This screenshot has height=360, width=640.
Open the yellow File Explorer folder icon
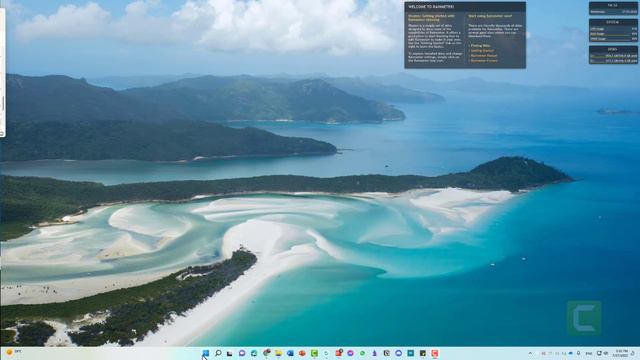pyautogui.click(x=278, y=353)
